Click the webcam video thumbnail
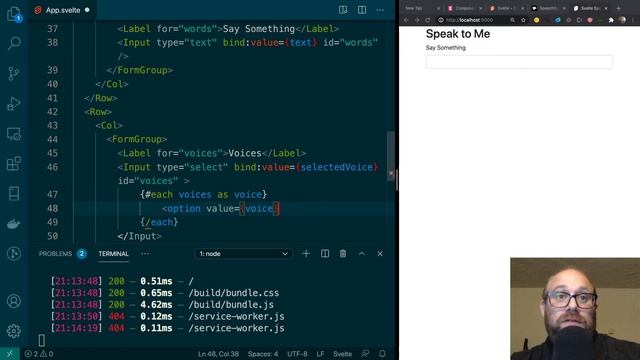This screenshot has height=360, width=640. coord(575,309)
